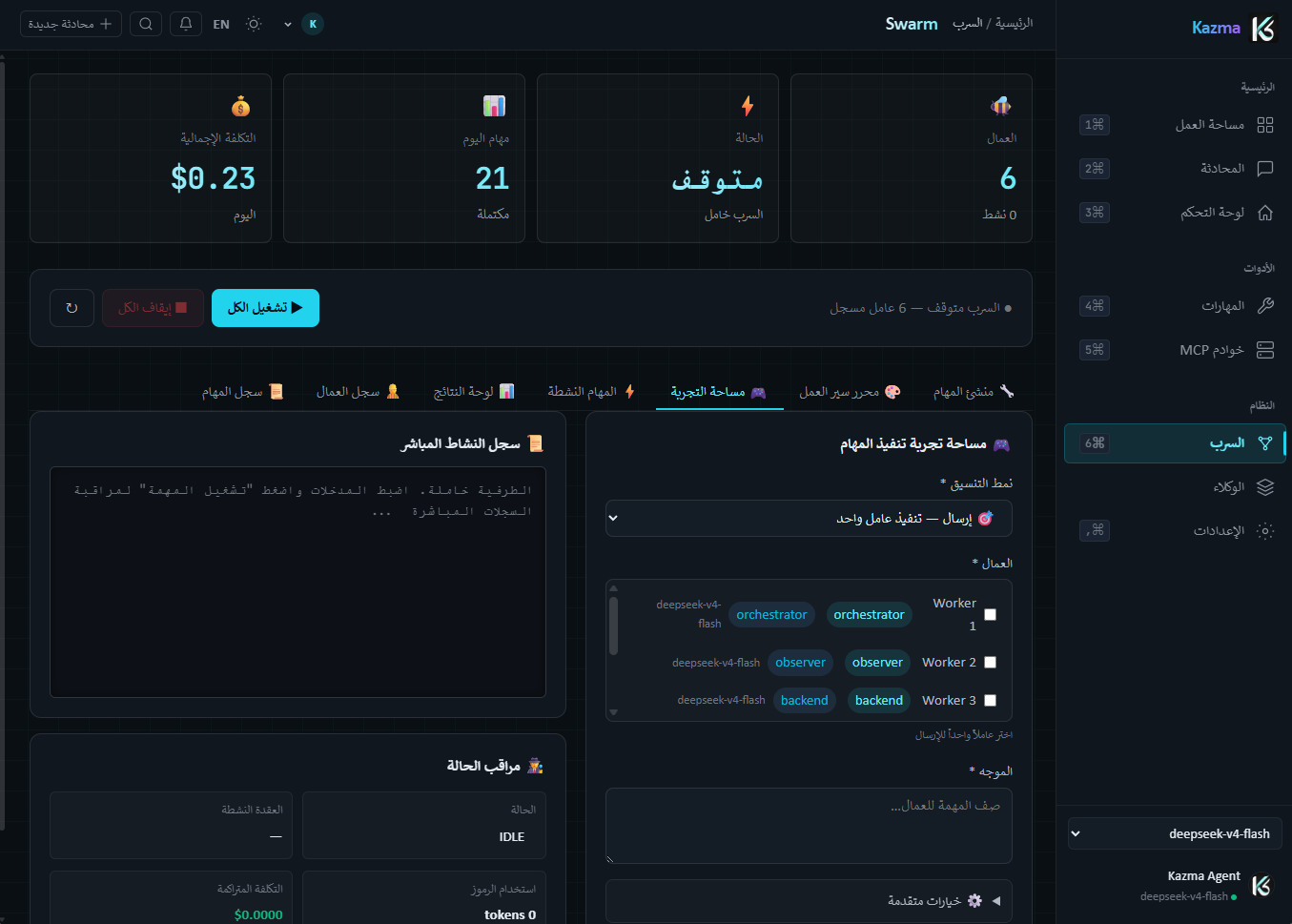Toggle the sun theme icon
The height and width of the screenshot is (924, 1292).
click(x=254, y=24)
